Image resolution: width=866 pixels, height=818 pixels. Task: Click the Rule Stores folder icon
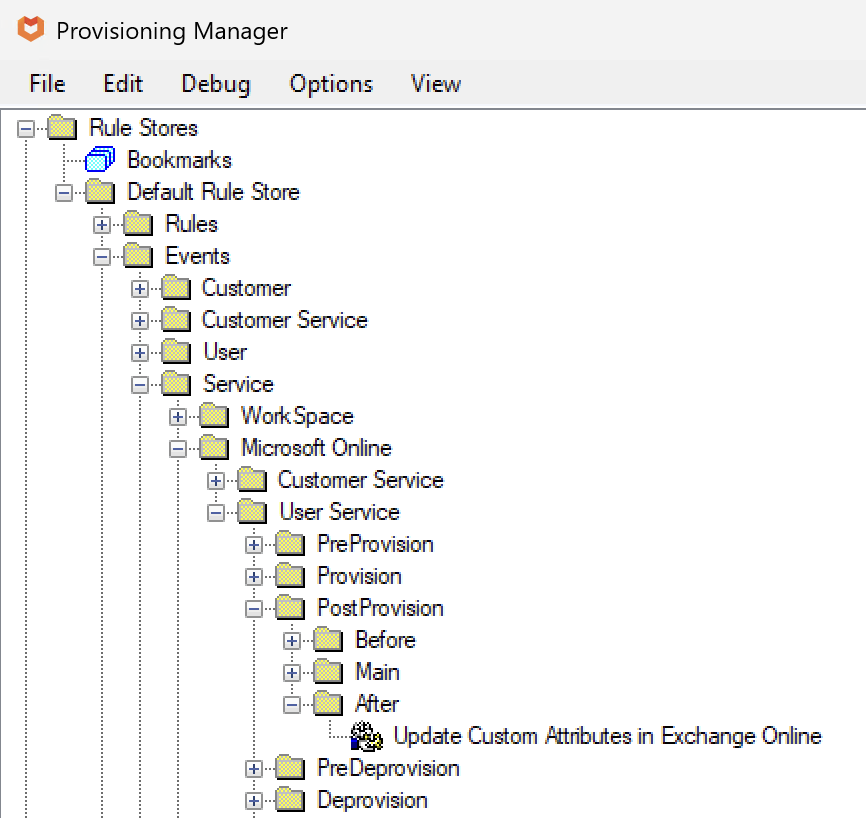tap(62, 127)
